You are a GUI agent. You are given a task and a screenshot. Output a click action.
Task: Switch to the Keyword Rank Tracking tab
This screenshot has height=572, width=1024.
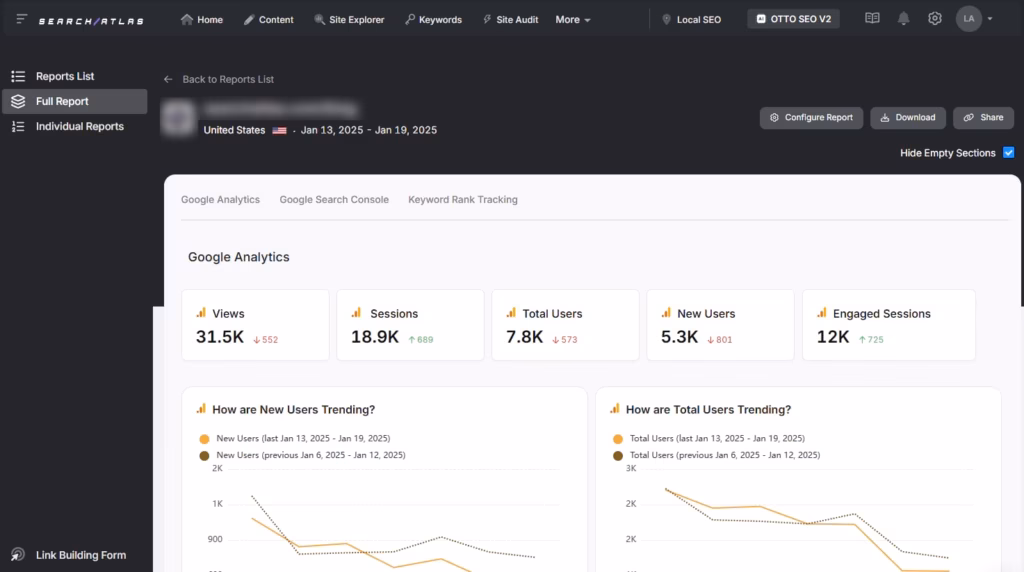[x=463, y=200]
